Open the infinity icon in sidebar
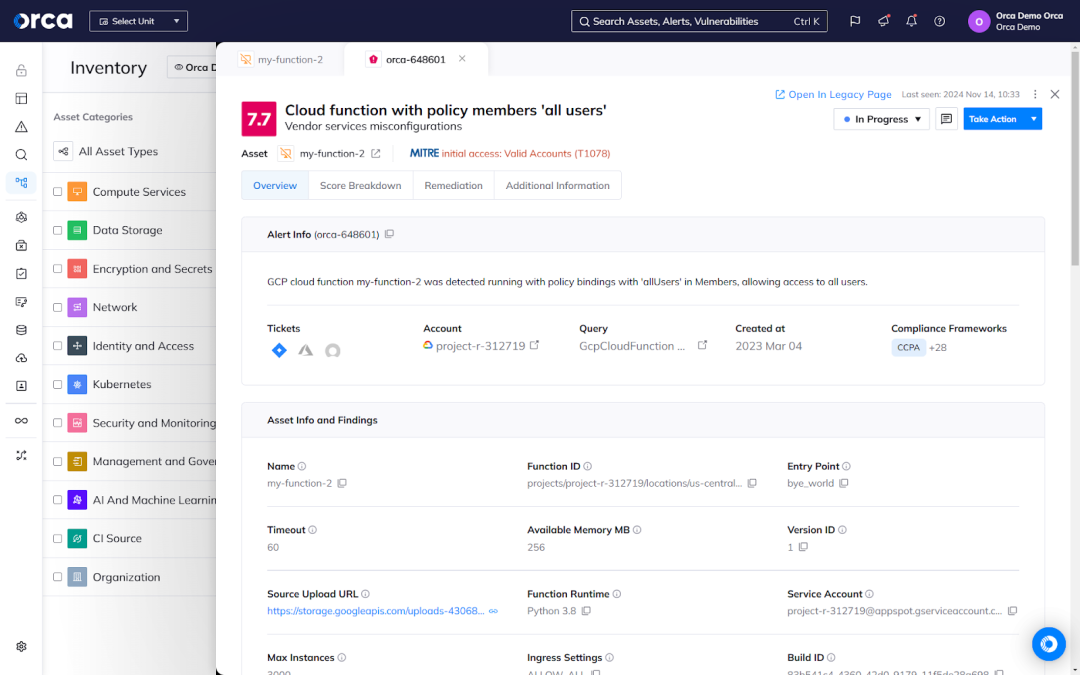This screenshot has width=1080, height=675. (x=21, y=421)
